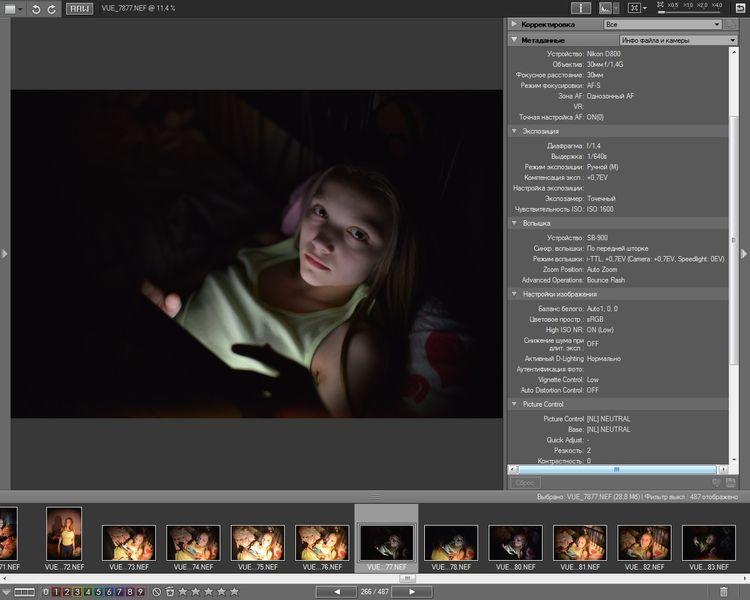750x600 pixels.
Task: Click the left panel expand arrow
Action: coord(4,254)
